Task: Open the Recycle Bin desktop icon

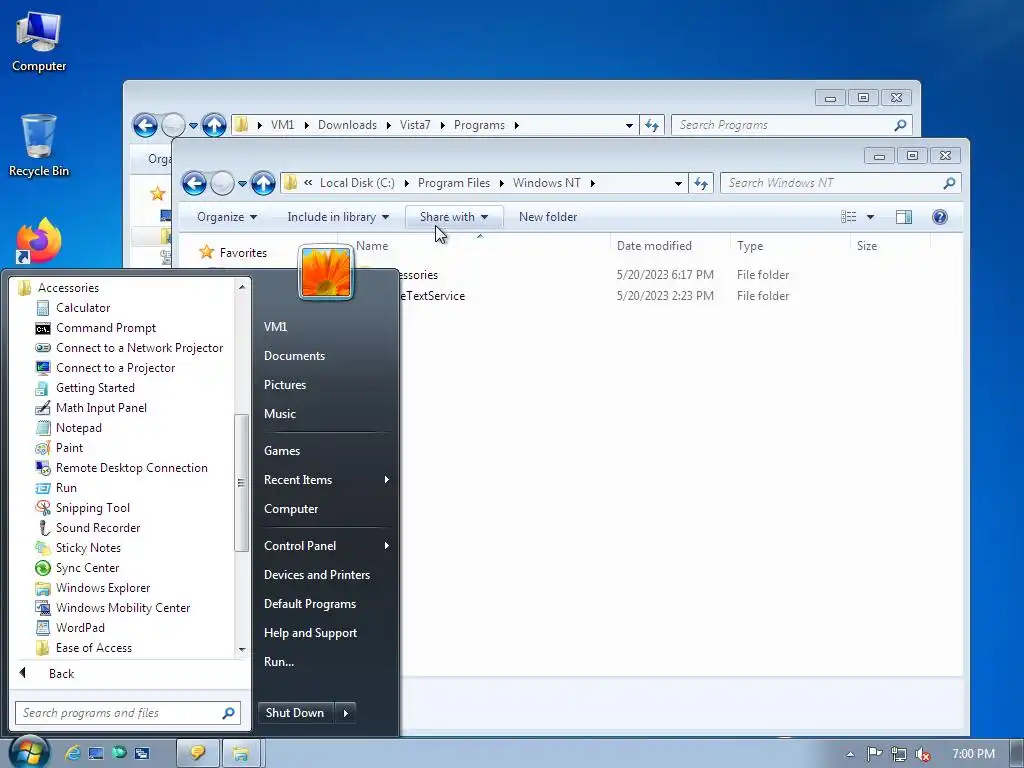Action: [x=39, y=145]
